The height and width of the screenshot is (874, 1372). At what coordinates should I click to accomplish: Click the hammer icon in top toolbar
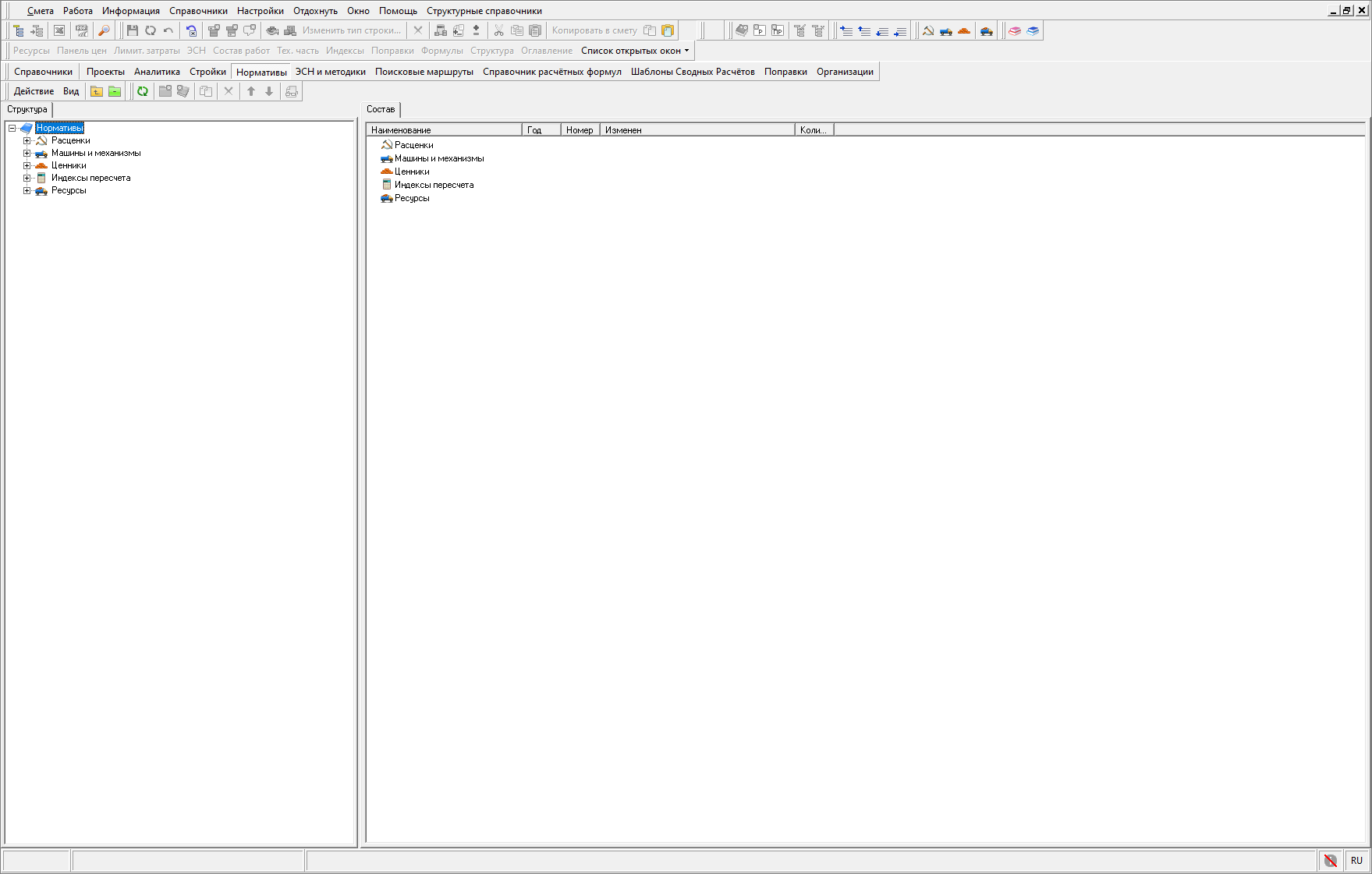(928, 30)
